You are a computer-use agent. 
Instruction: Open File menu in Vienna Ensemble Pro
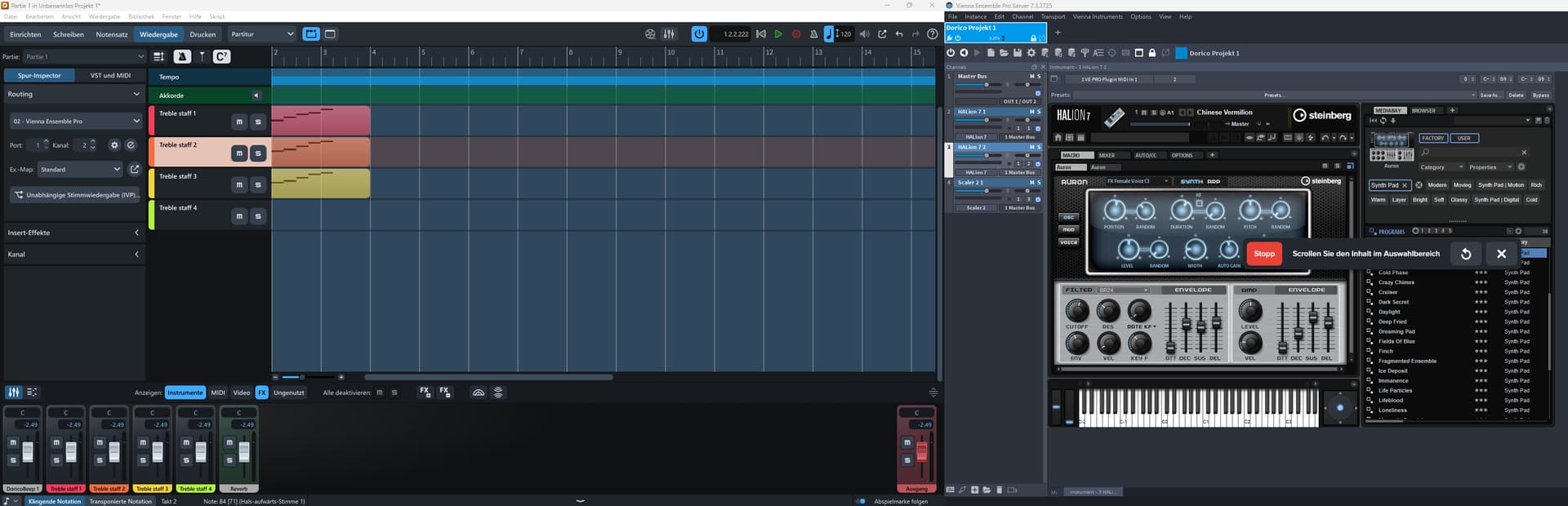952,16
